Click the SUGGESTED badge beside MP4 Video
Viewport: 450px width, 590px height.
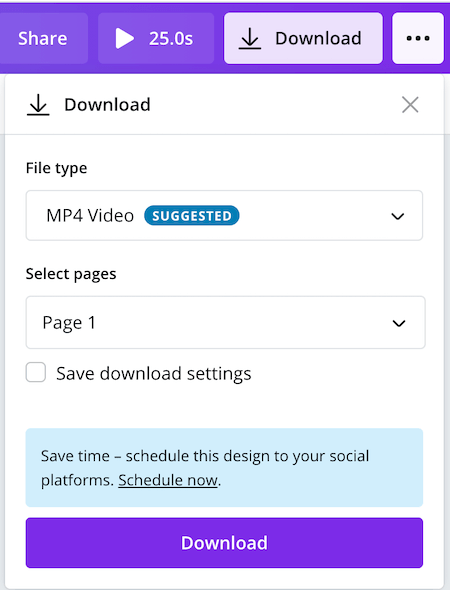(192, 216)
